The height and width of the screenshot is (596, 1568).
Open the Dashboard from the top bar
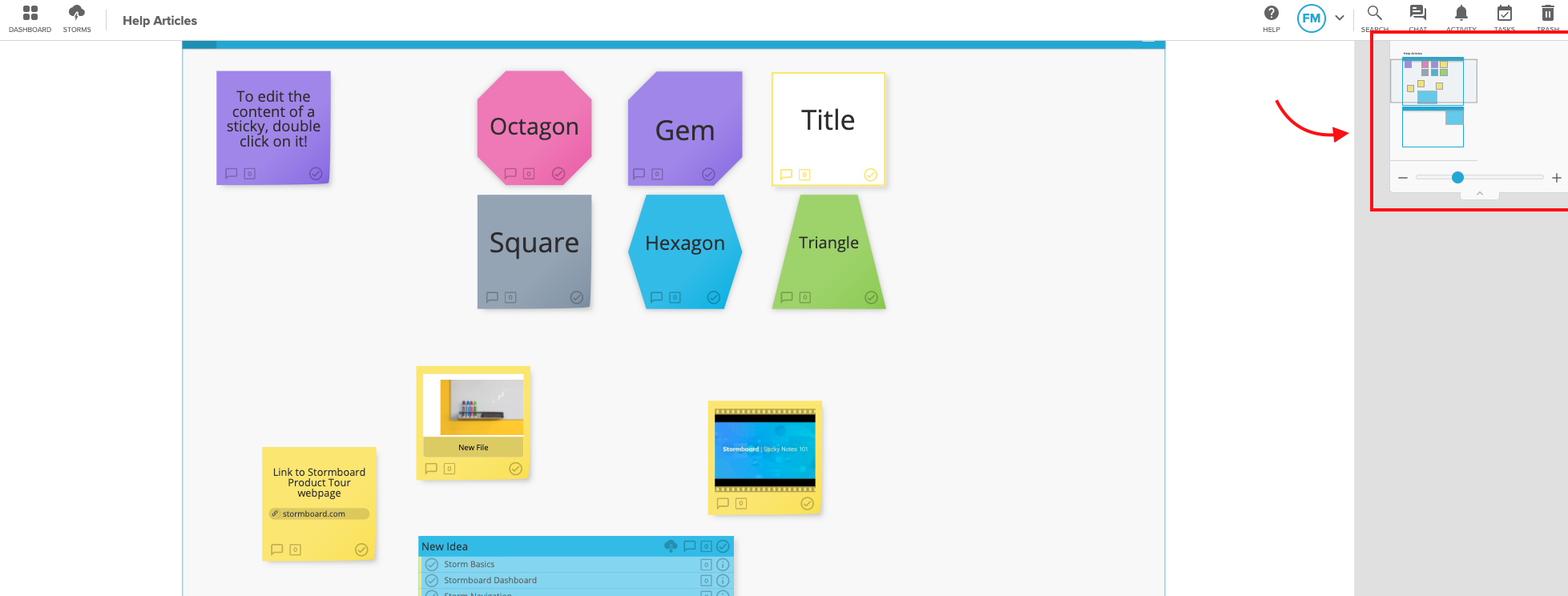pyautogui.click(x=30, y=18)
